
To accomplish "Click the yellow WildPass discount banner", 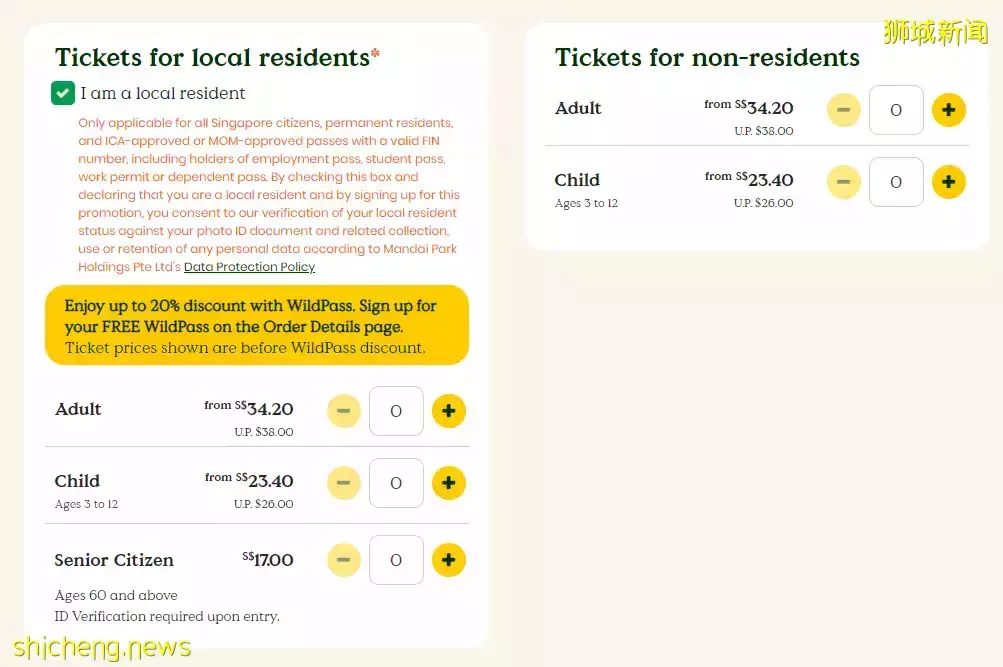I will point(256,326).
